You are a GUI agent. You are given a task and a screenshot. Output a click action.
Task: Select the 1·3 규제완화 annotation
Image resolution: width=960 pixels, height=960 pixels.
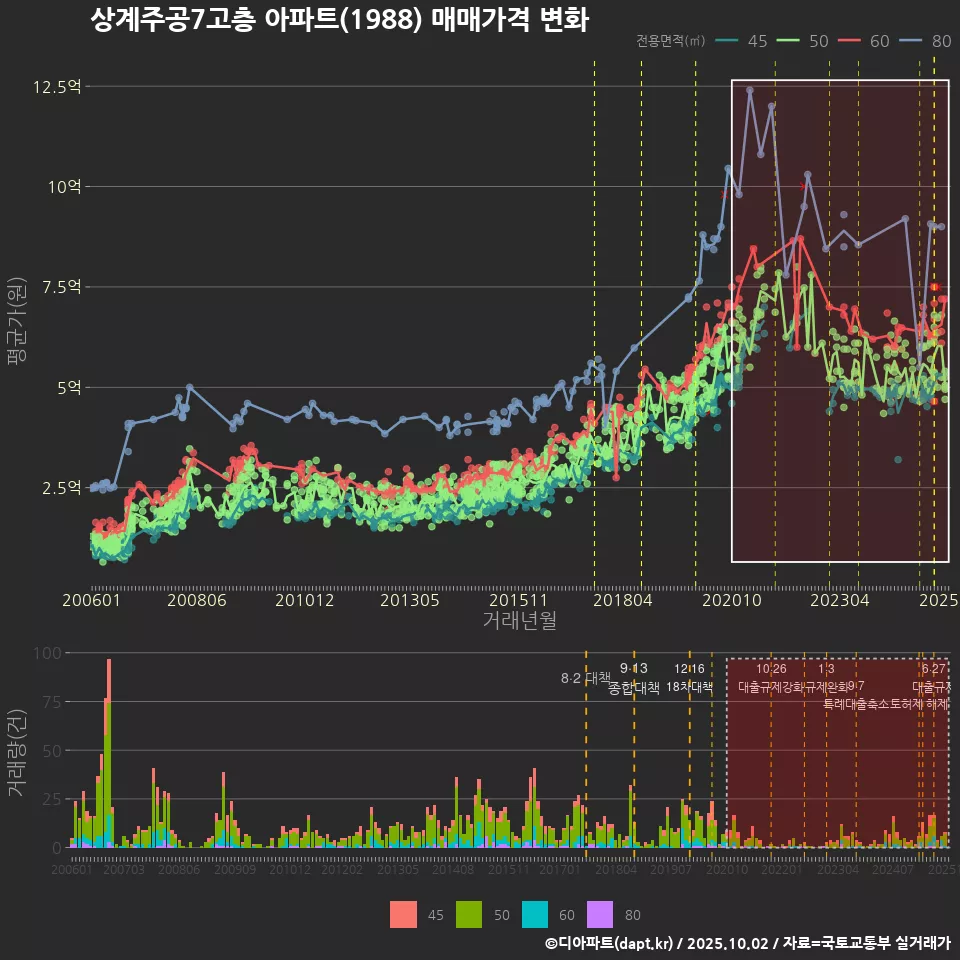click(826, 679)
